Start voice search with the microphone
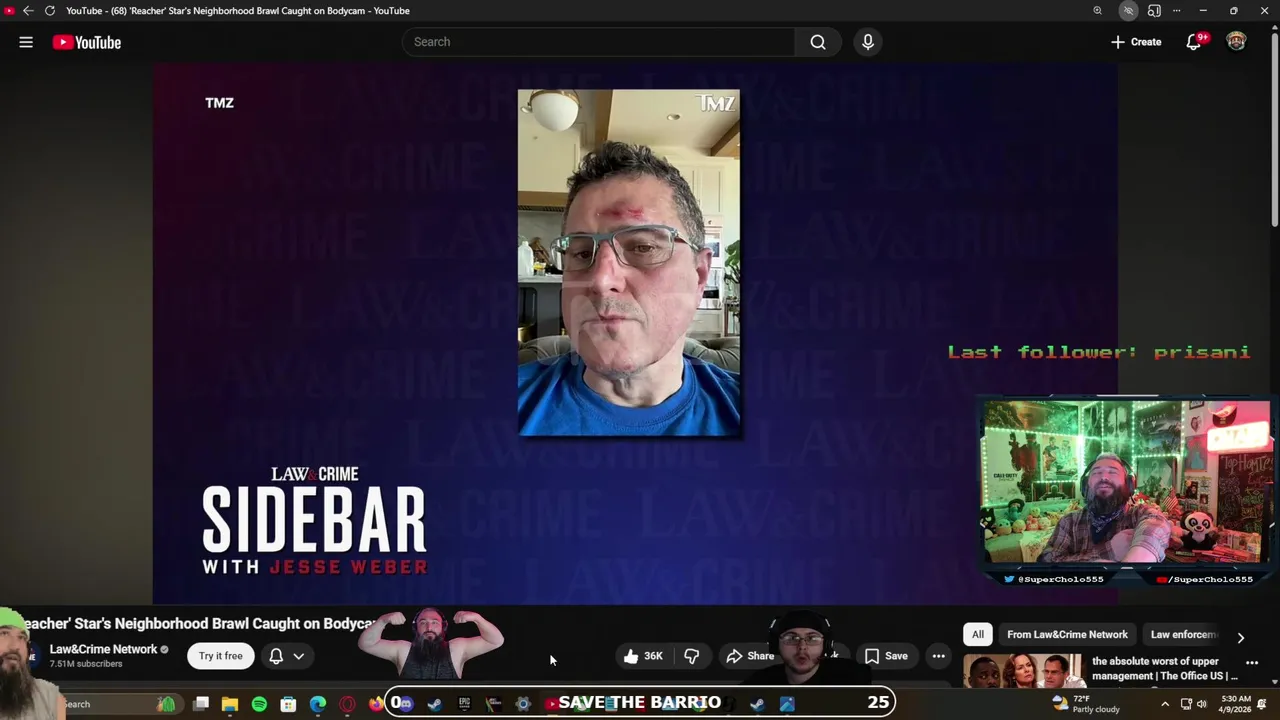The image size is (1280, 720). (868, 42)
